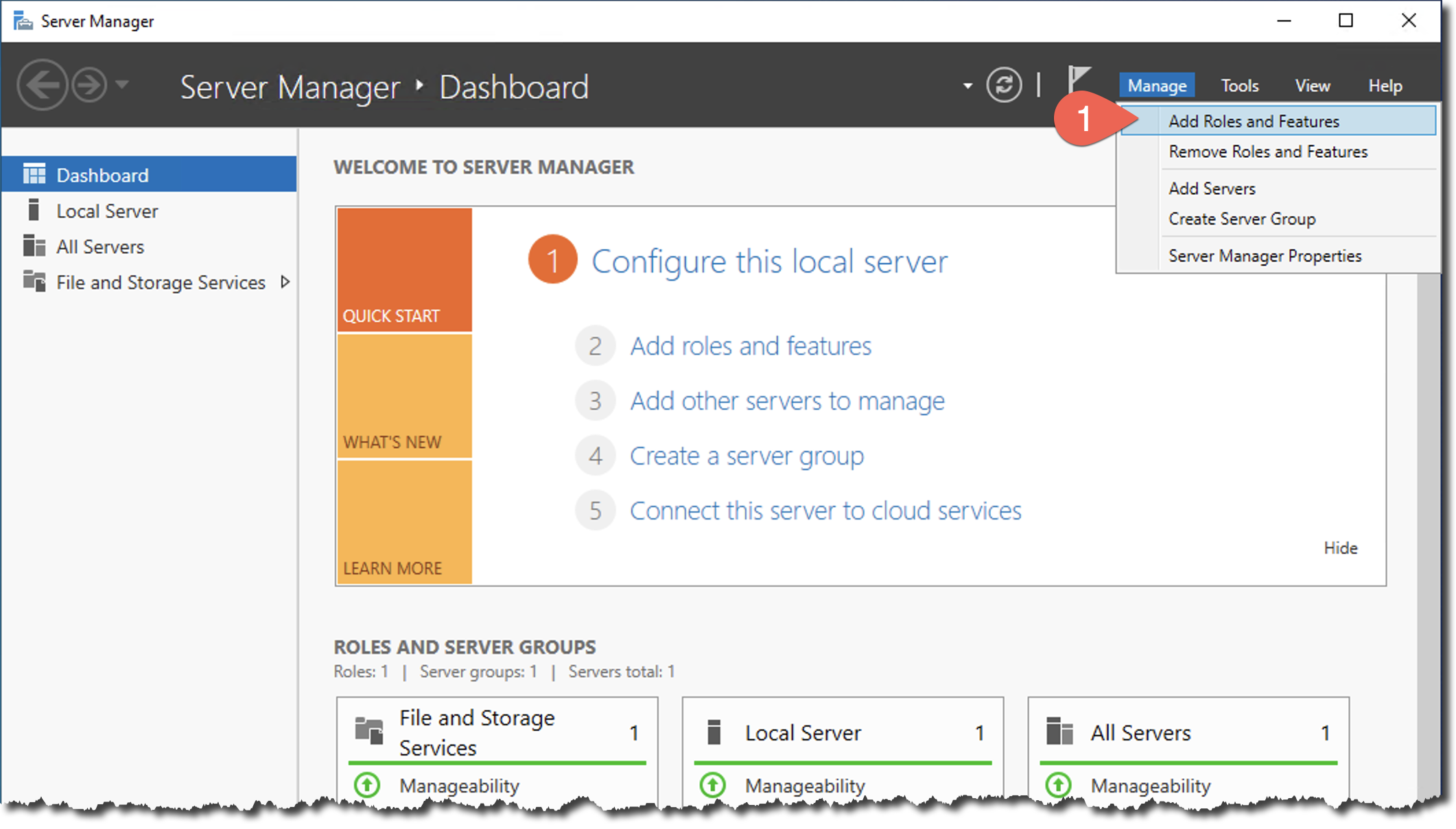The image size is (1456, 829).
Task: Click the Dashboard grid icon
Action: click(34, 174)
